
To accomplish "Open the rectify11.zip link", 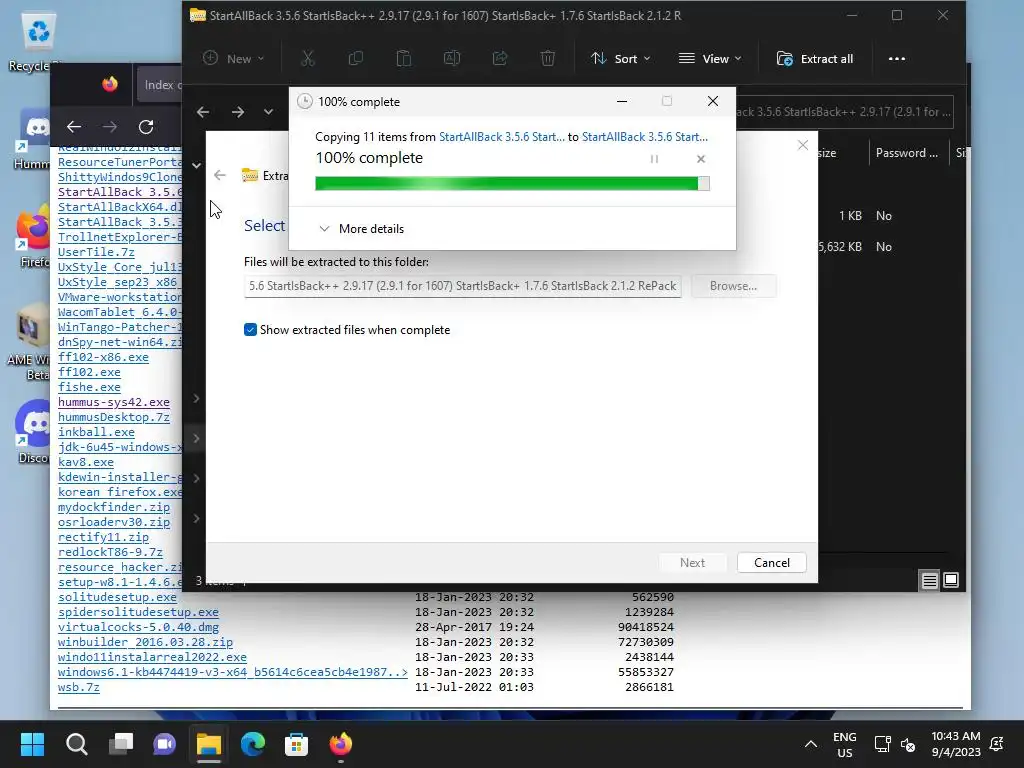I will point(103,537).
